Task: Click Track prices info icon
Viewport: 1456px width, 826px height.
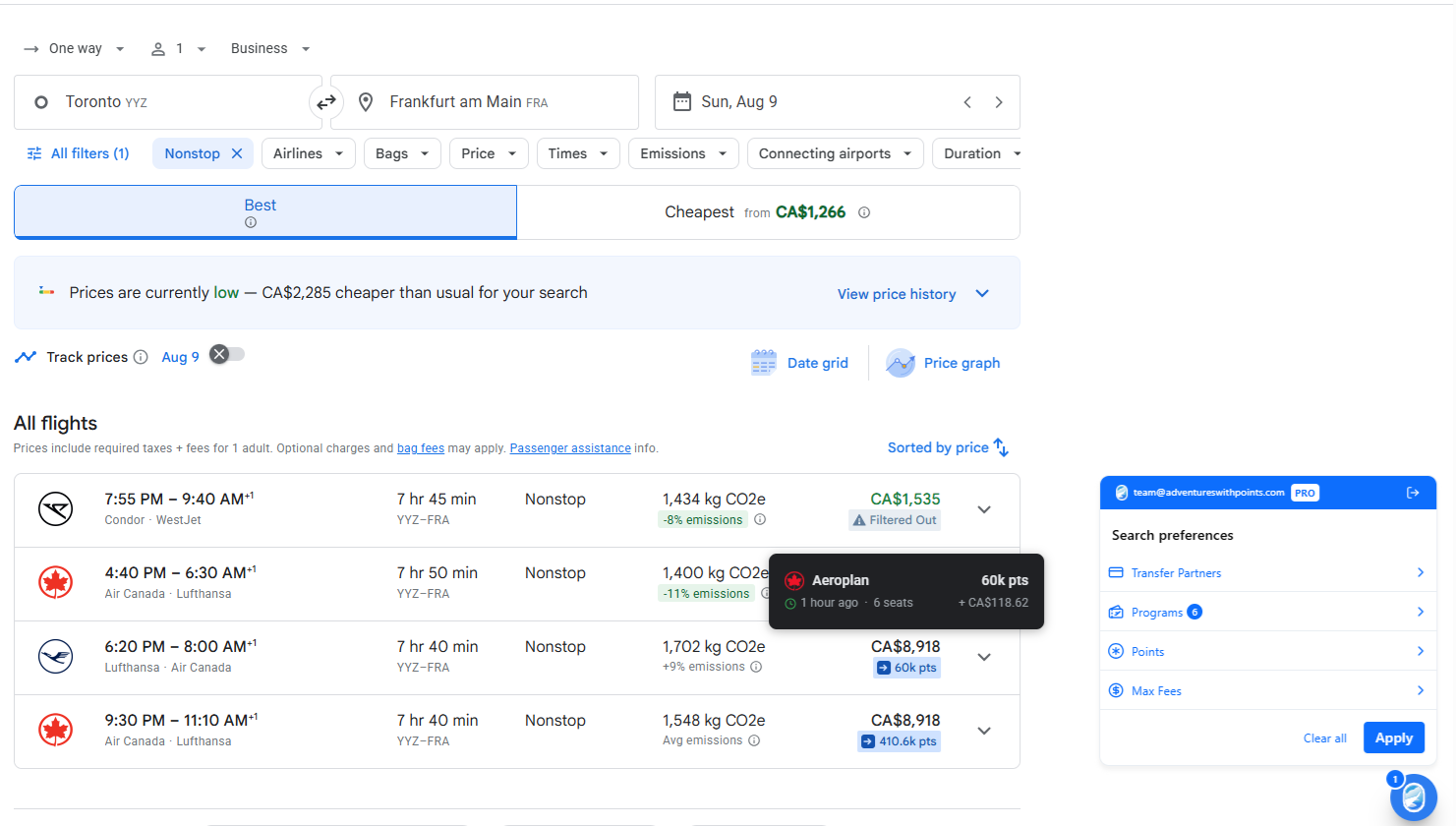Action: click(141, 357)
